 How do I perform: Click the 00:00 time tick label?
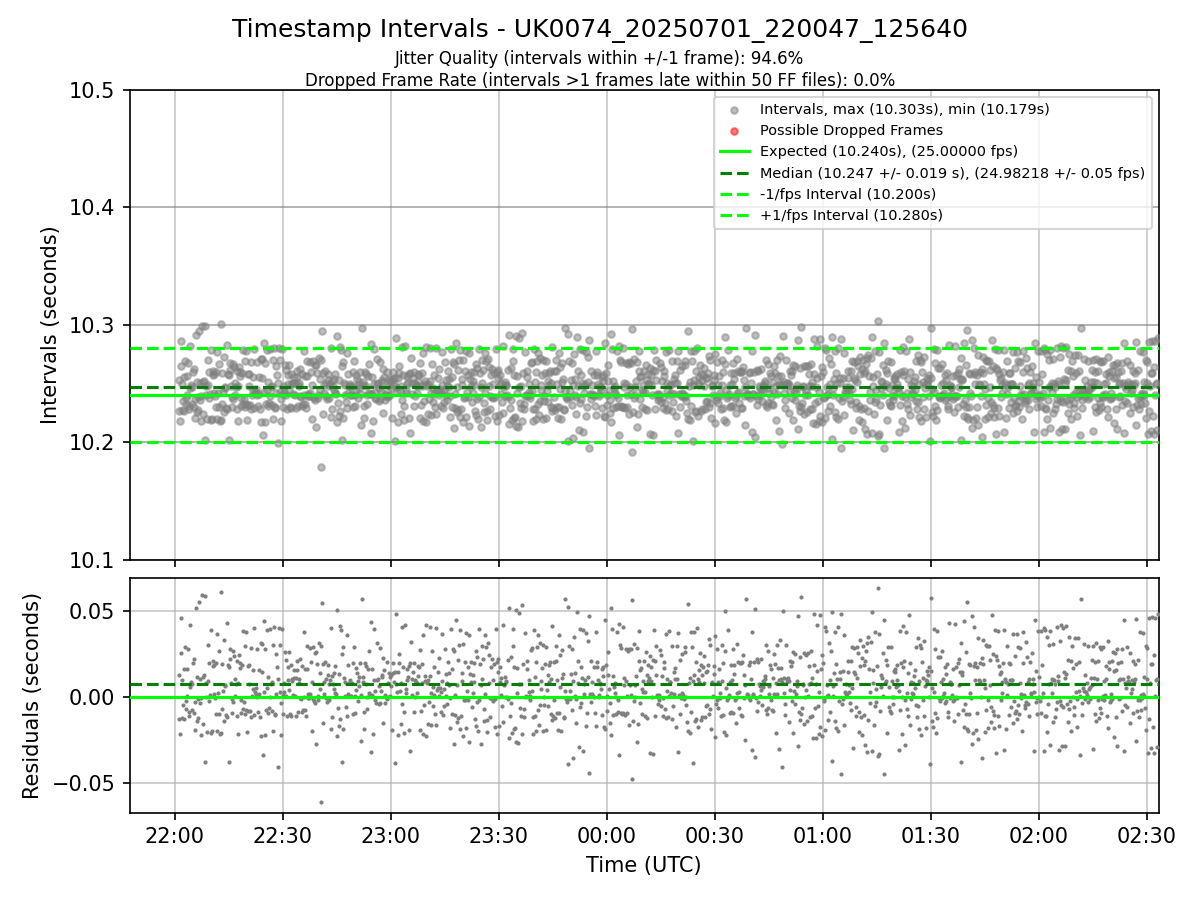tap(607, 834)
